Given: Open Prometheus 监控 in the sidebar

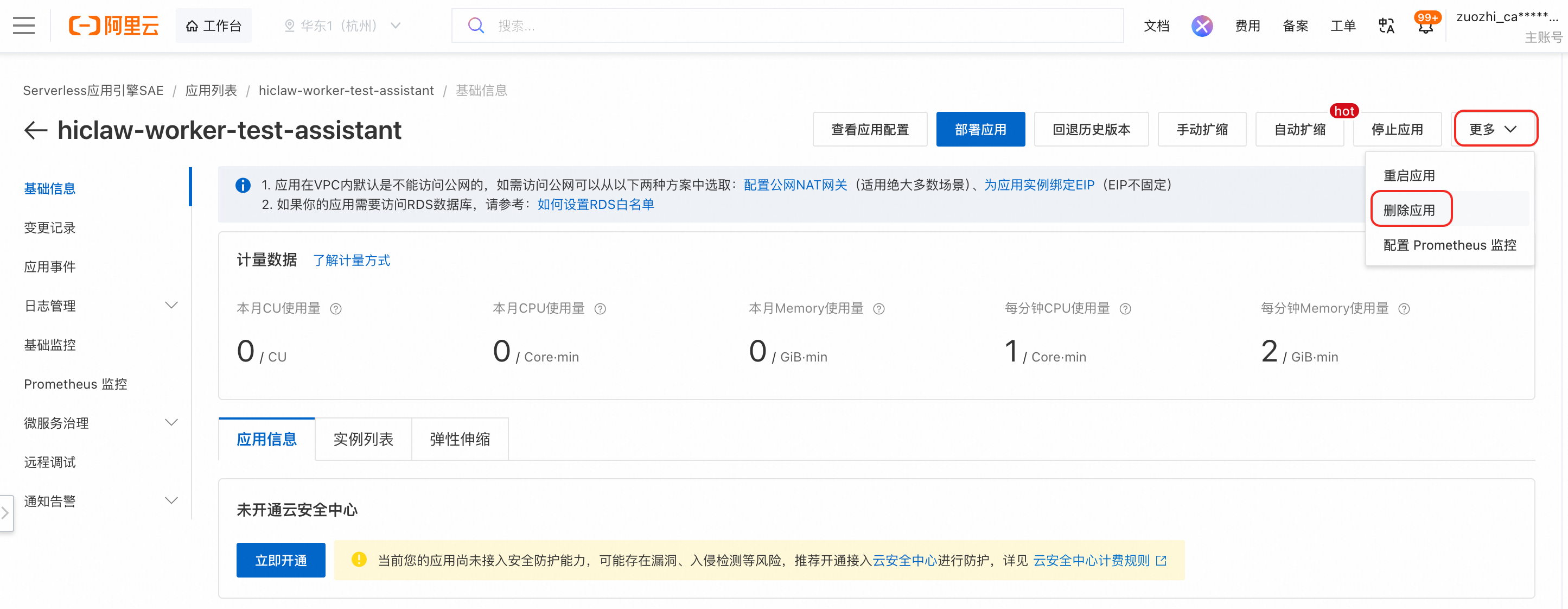Looking at the screenshot, I should click(75, 384).
